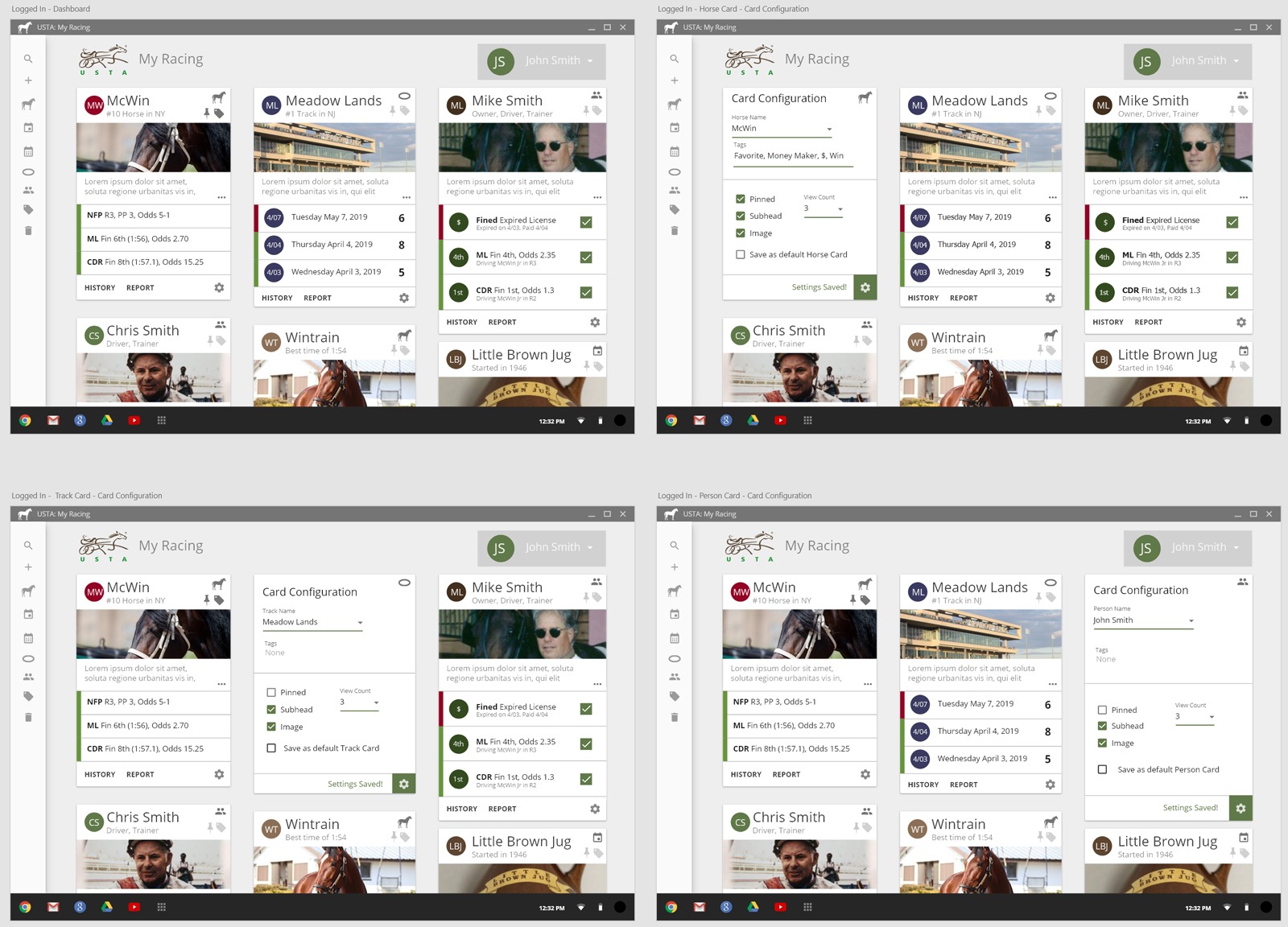Click HISTORY on Mike Smith card in Dashboard

462,322
